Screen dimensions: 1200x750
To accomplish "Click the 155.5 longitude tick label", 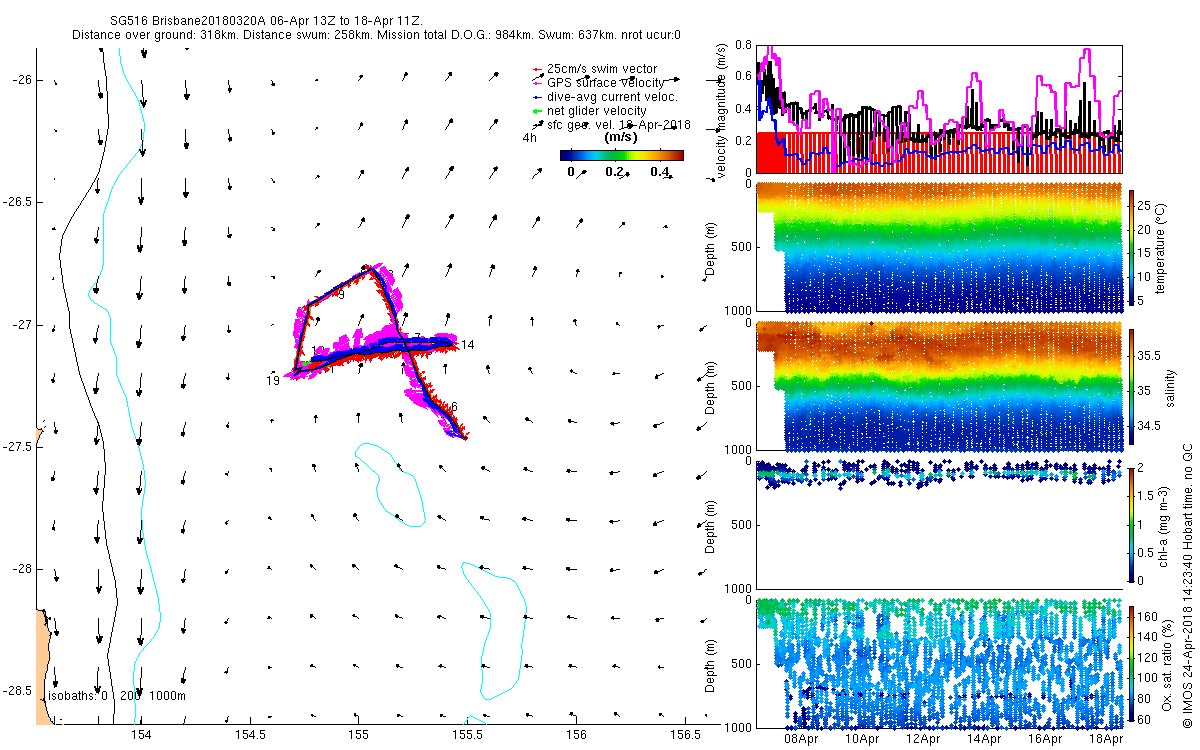I will (467, 737).
